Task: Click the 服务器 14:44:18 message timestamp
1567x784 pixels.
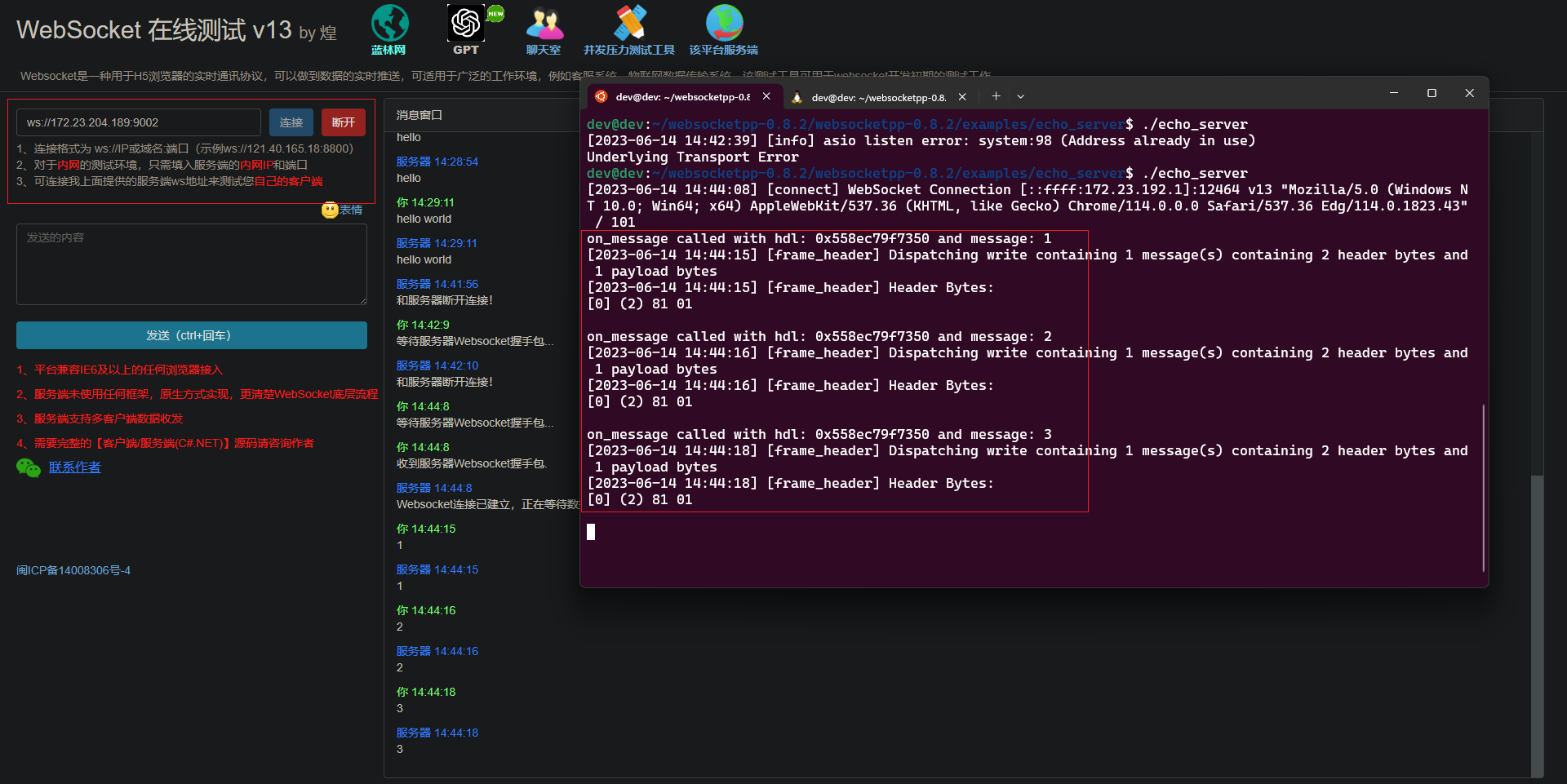Action: (437, 733)
